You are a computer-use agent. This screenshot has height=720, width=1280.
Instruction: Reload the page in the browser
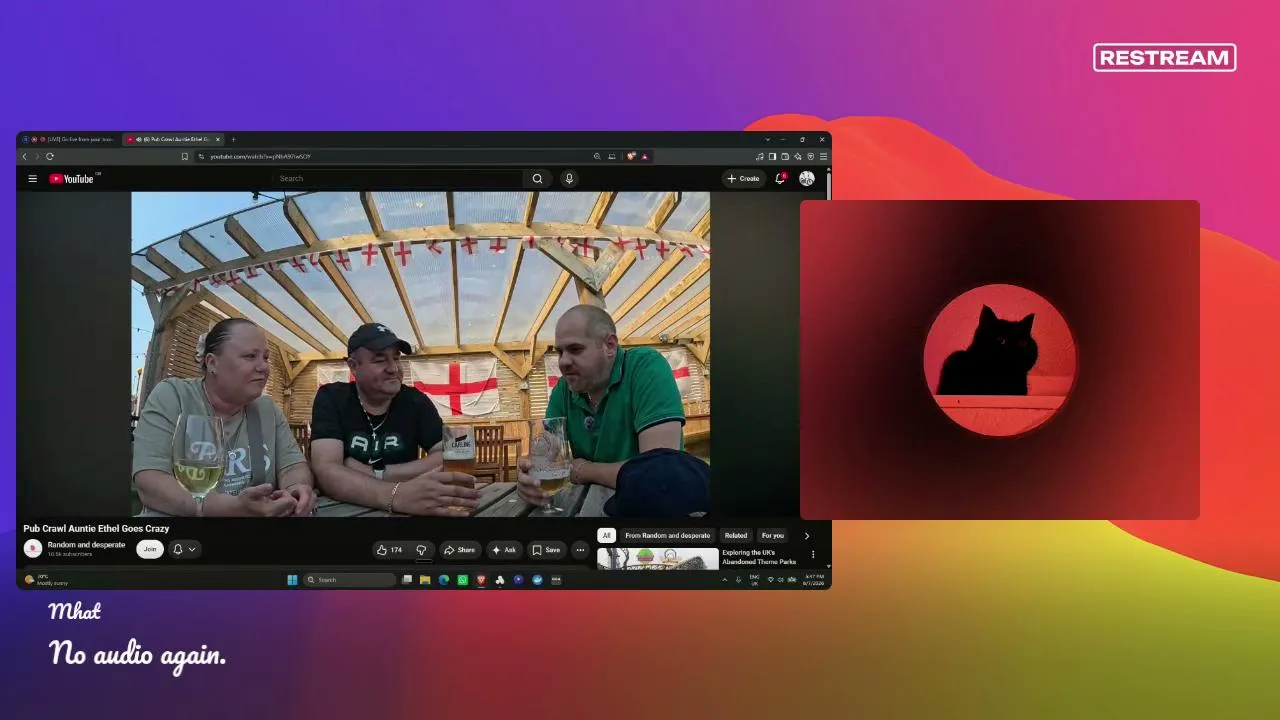pyautogui.click(x=49, y=156)
